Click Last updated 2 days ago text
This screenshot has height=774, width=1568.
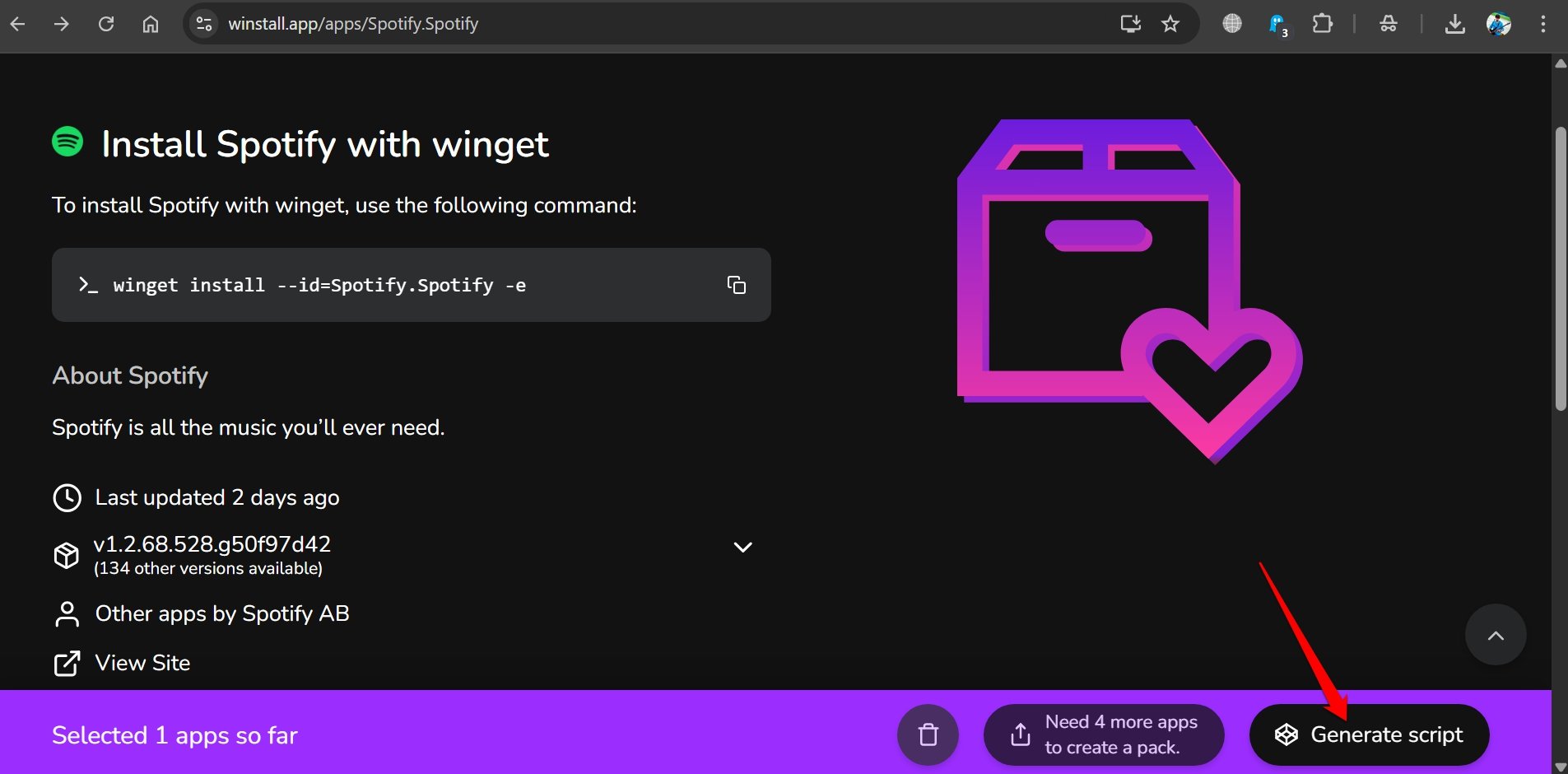tap(217, 497)
